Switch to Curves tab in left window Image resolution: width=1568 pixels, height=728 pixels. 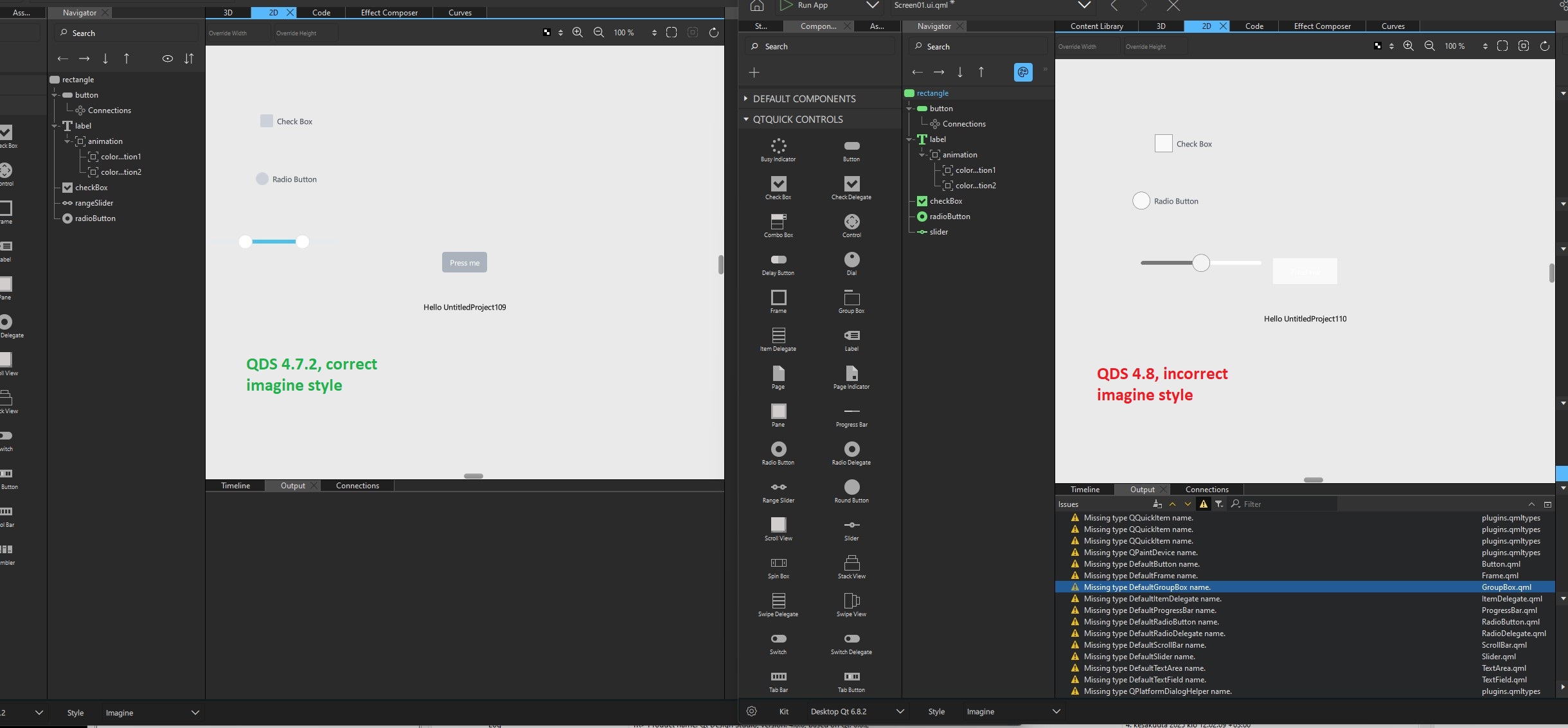point(459,12)
